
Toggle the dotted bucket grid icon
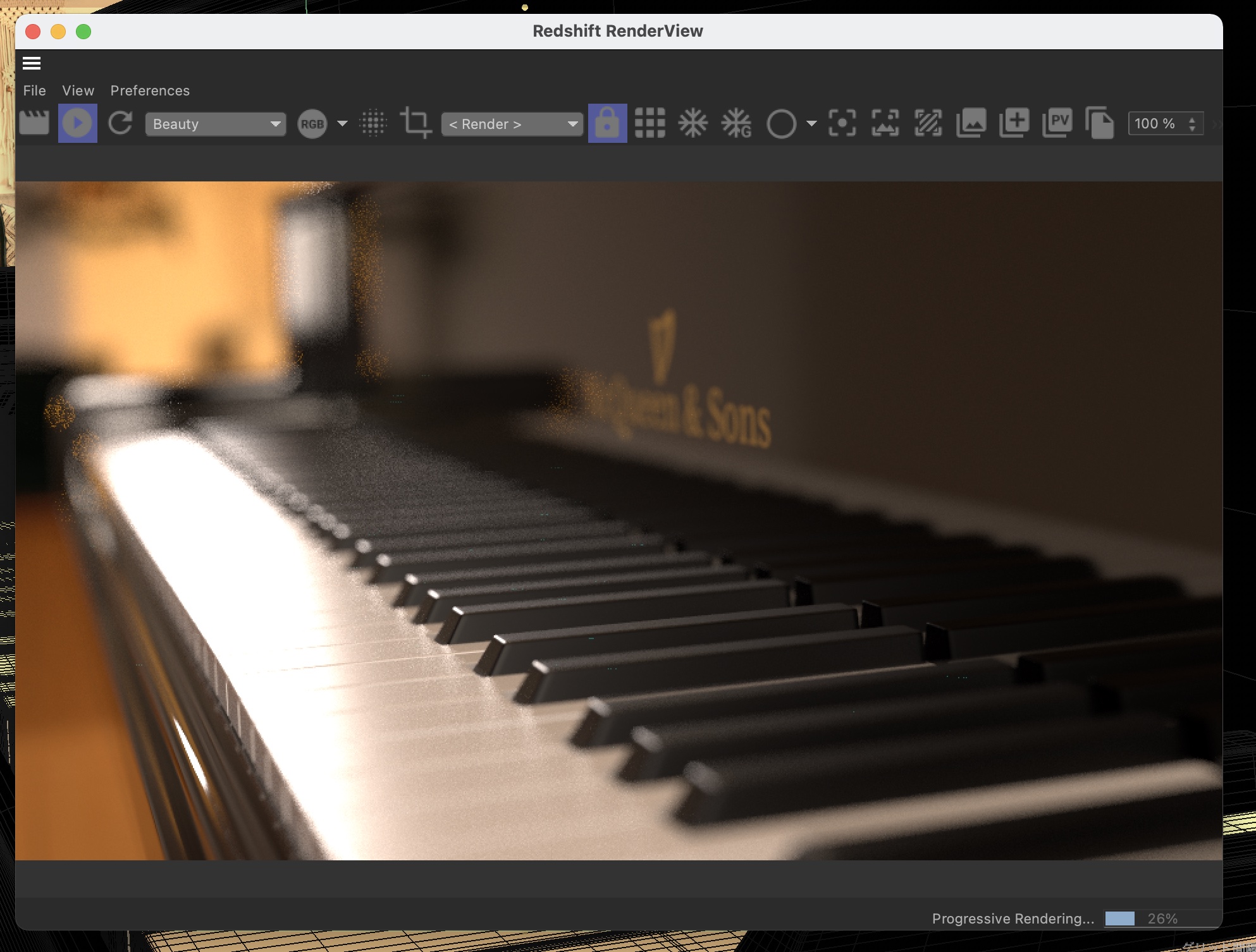click(x=373, y=123)
